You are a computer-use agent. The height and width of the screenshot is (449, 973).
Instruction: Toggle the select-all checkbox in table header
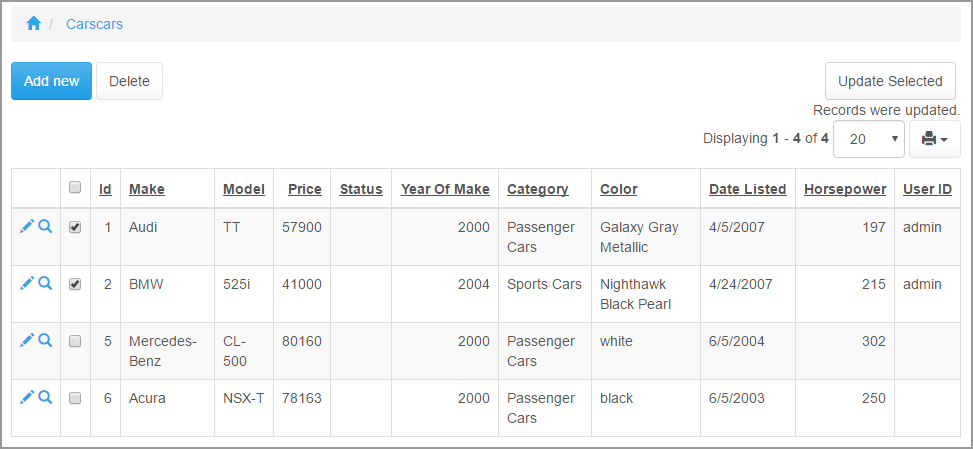pyautogui.click(x=75, y=187)
